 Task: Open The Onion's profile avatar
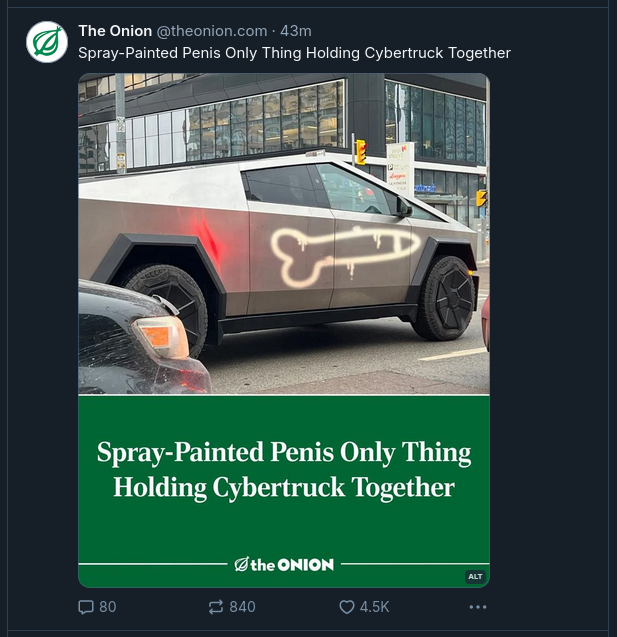[x=47, y=42]
